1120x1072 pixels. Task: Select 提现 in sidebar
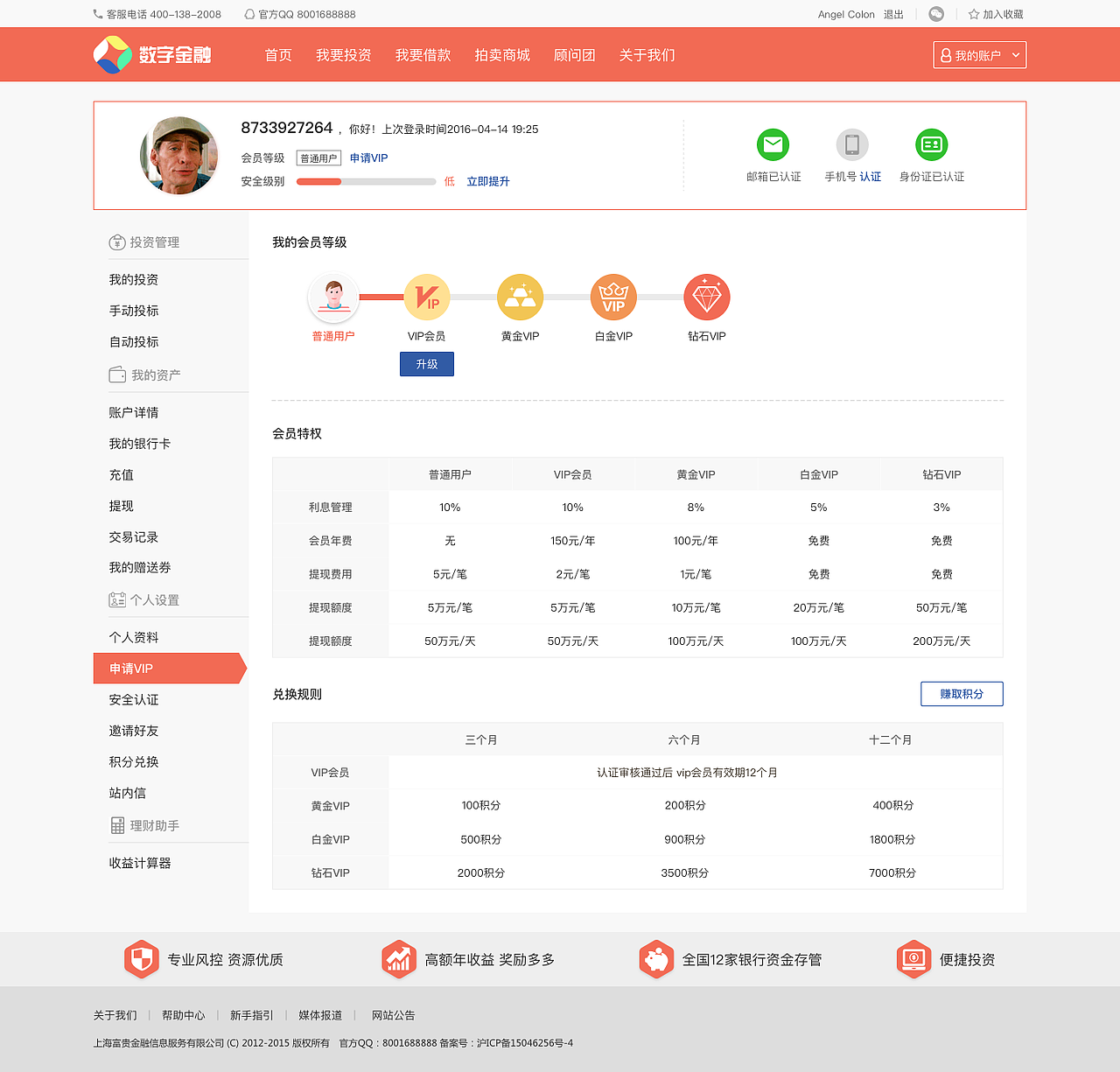pos(122,506)
